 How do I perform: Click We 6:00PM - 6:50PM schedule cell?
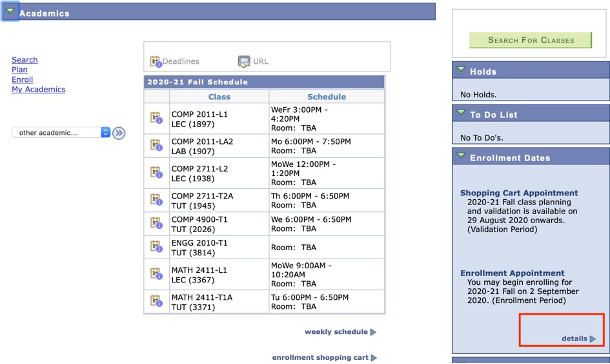click(x=327, y=224)
